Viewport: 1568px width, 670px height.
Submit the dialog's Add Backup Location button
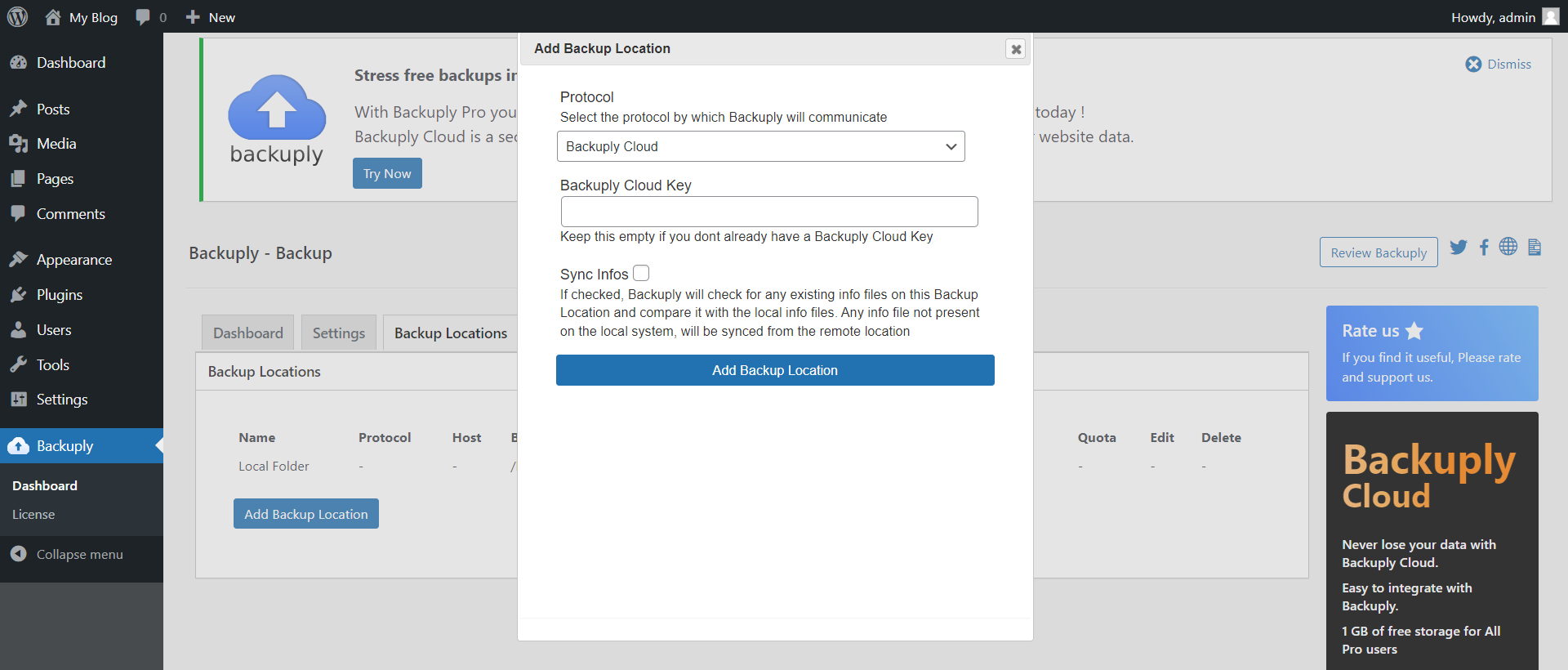point(775,370)
